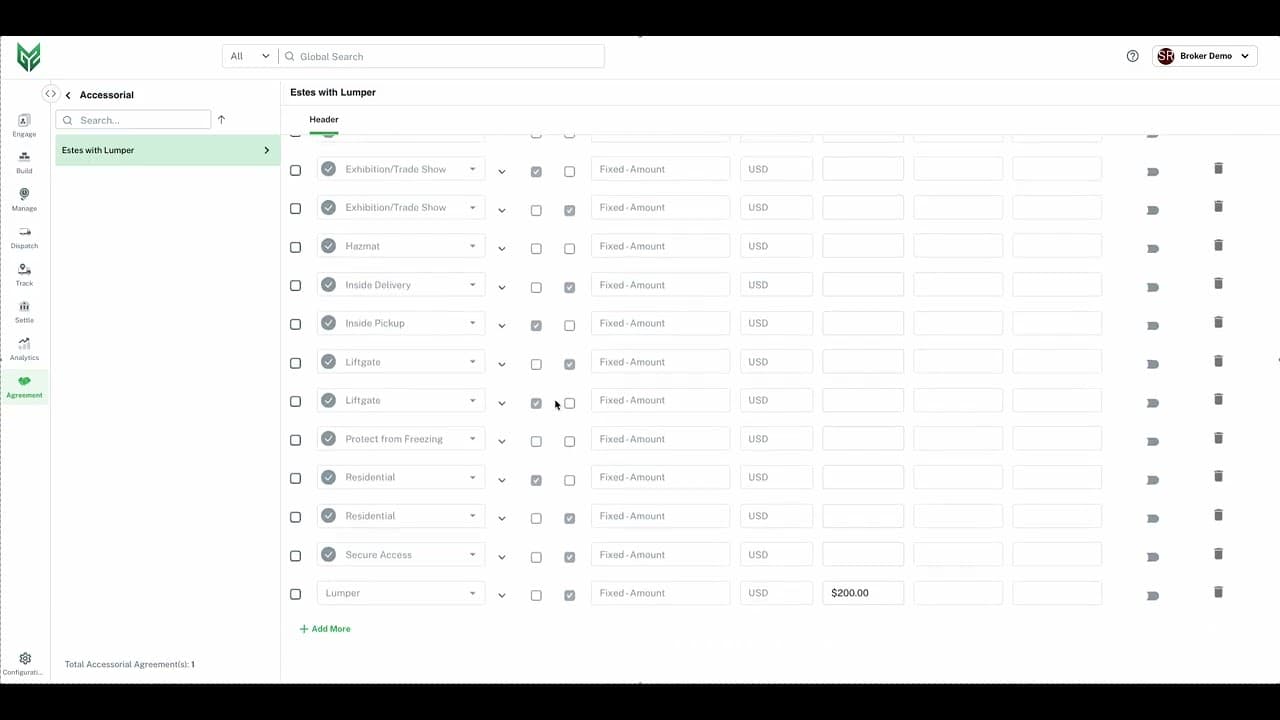
Task: Toggle sort order arrow beside search box
Action: [221, 120]
